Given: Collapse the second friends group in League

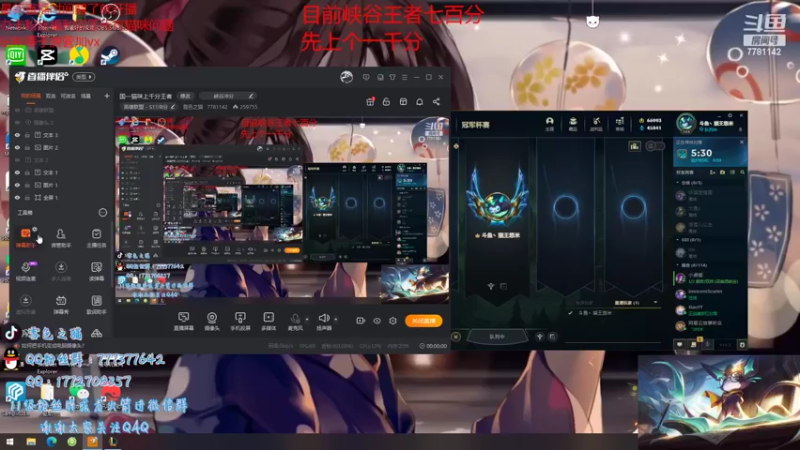Looking at the screenshot, I should [x=678, y=239].
